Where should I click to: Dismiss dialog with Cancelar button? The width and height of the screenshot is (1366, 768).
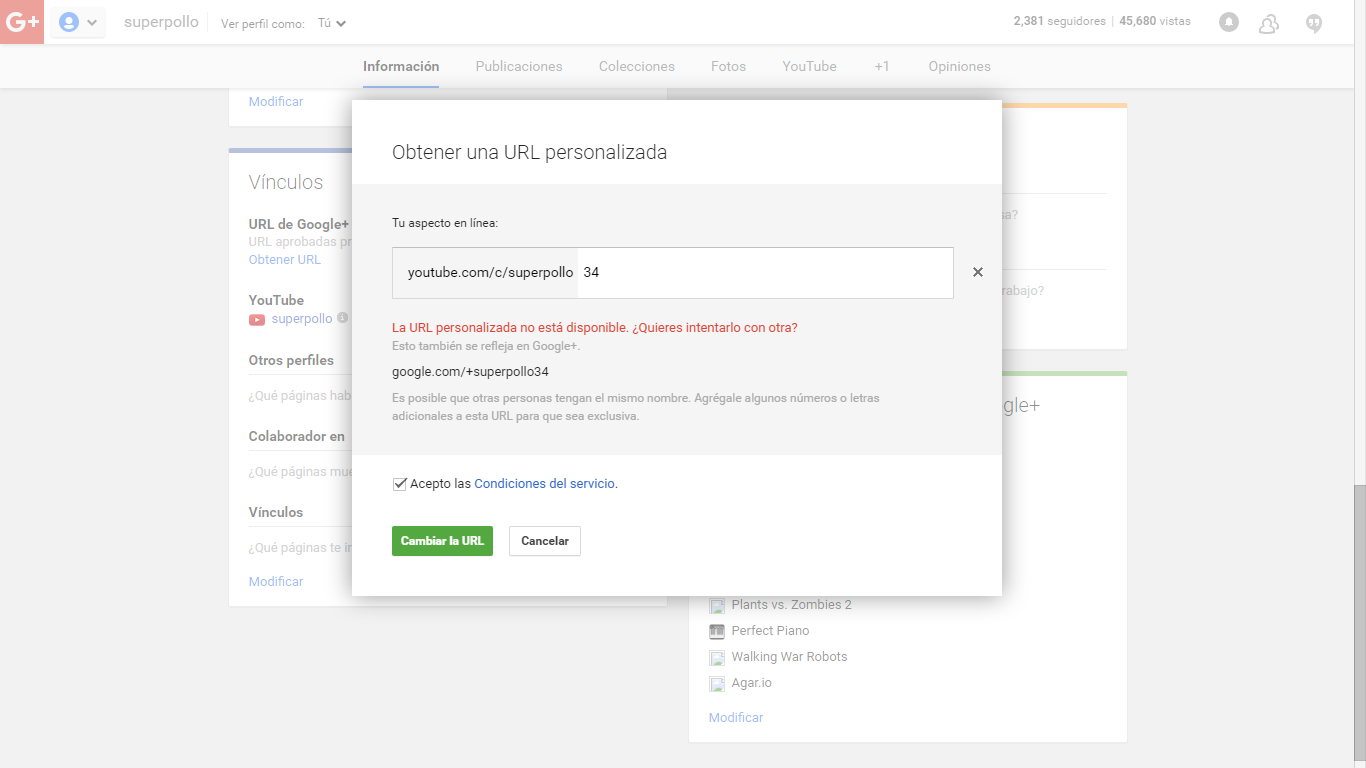pos(545,541)
